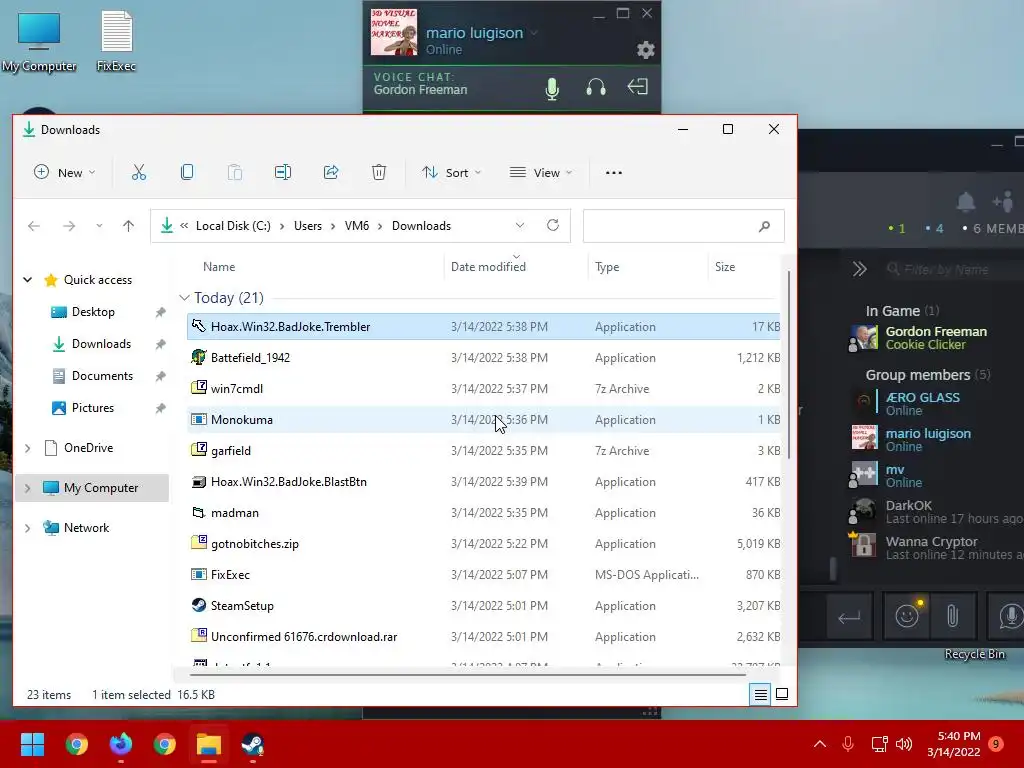The width and height of the screenshot is (1024, 768).
Task: Open the Windows Start menu
Action: [x=32, y=744]
